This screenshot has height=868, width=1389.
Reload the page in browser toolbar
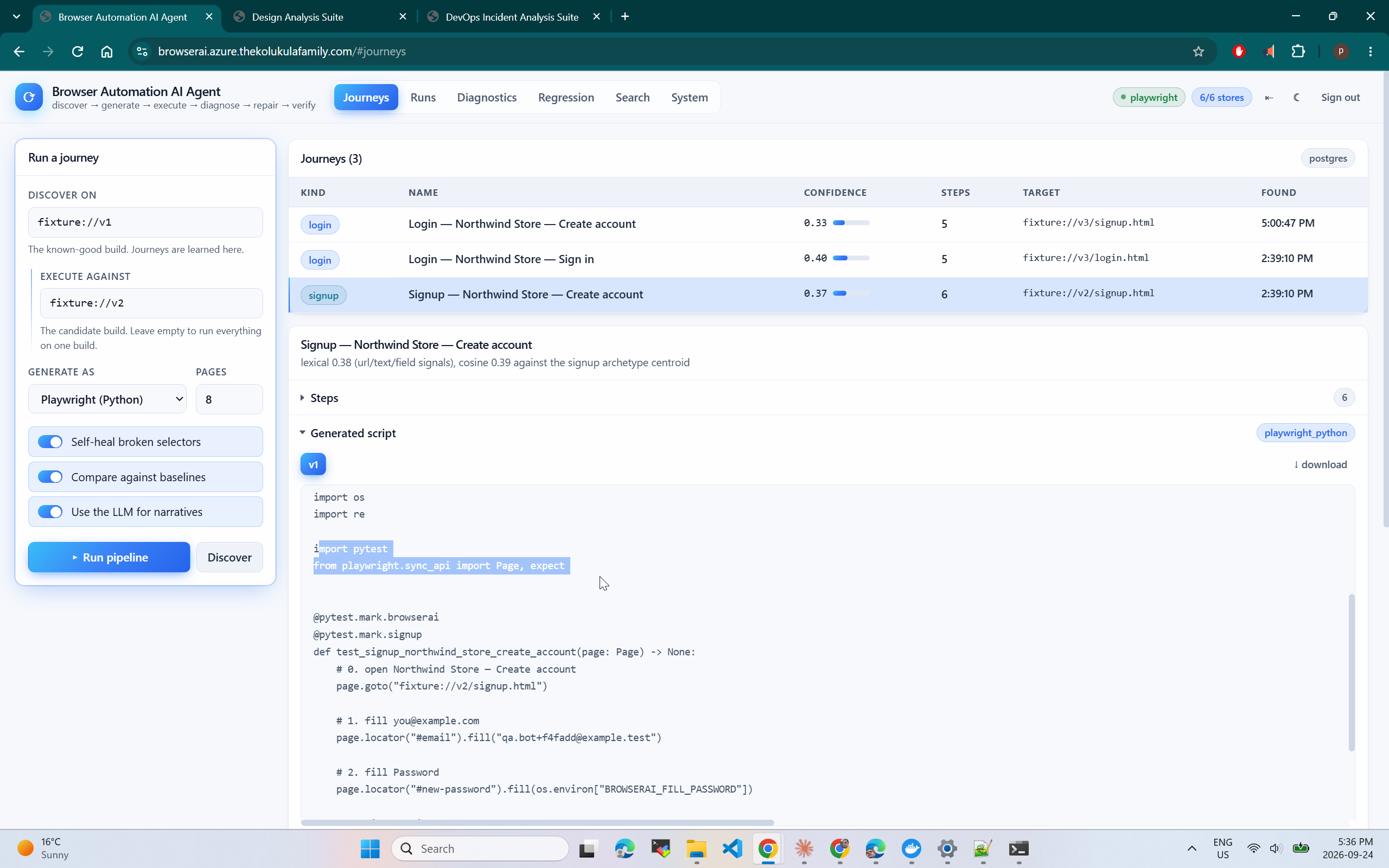(78, 51)
